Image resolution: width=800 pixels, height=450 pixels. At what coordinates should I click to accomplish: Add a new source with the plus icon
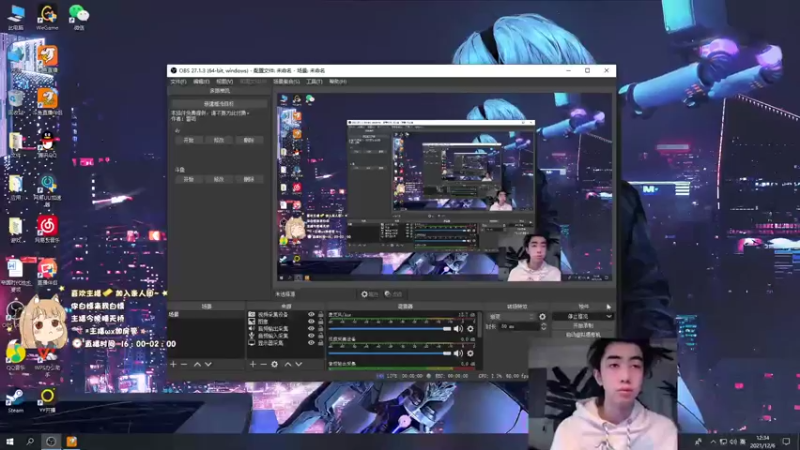tap(253, 364)
